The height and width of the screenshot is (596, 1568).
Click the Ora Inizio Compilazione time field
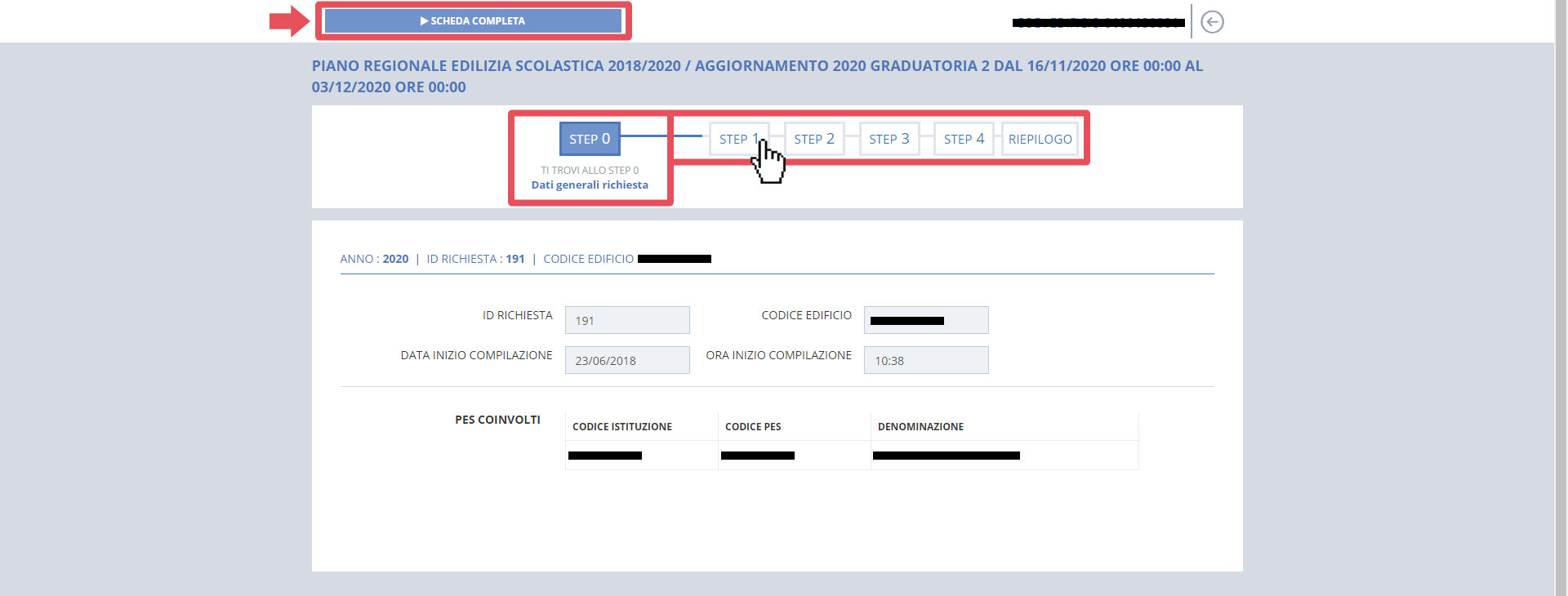click(925, 360)
